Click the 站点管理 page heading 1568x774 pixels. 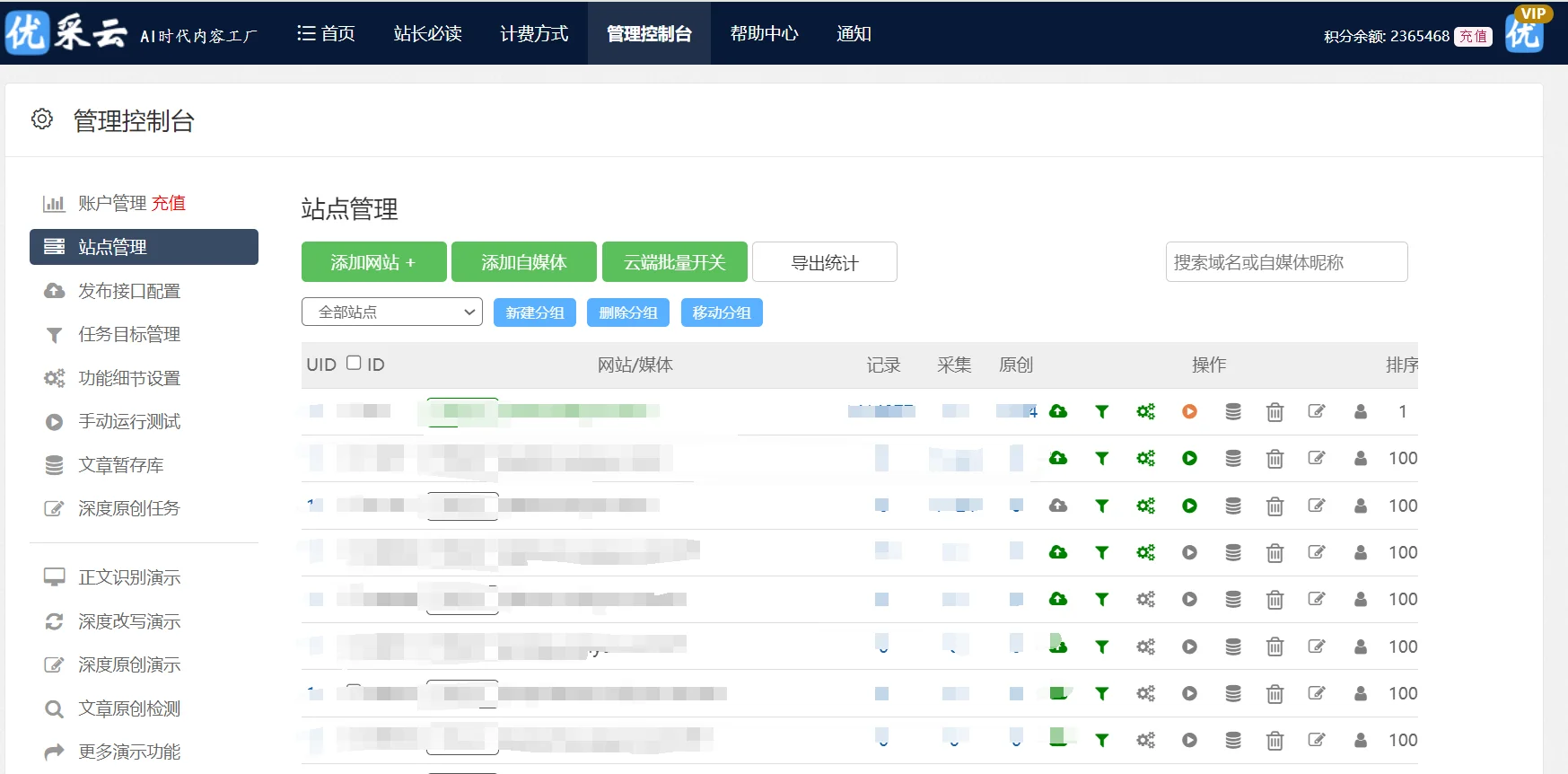(x=350, y=209)
